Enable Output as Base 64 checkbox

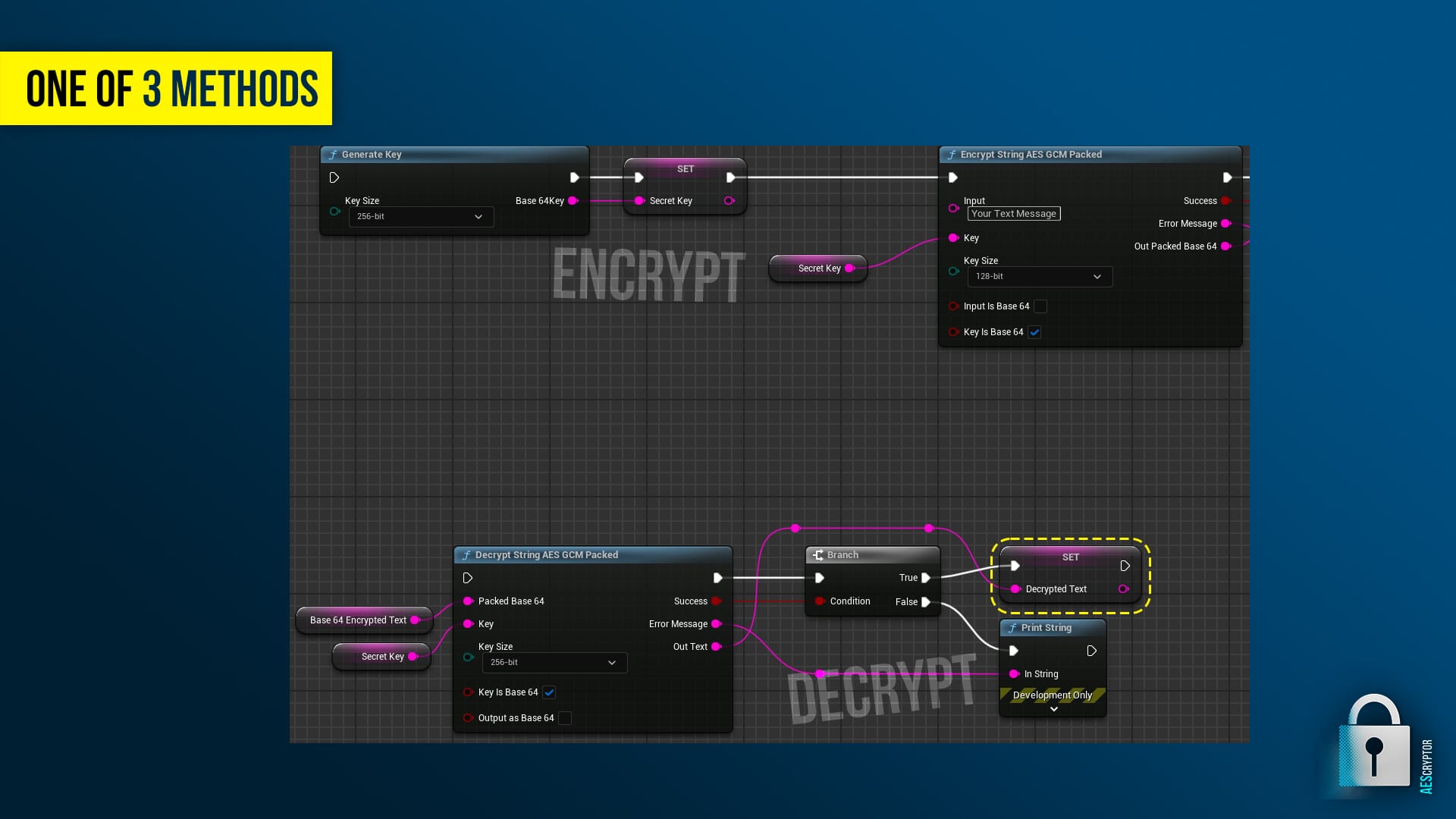tap(565, 718)
